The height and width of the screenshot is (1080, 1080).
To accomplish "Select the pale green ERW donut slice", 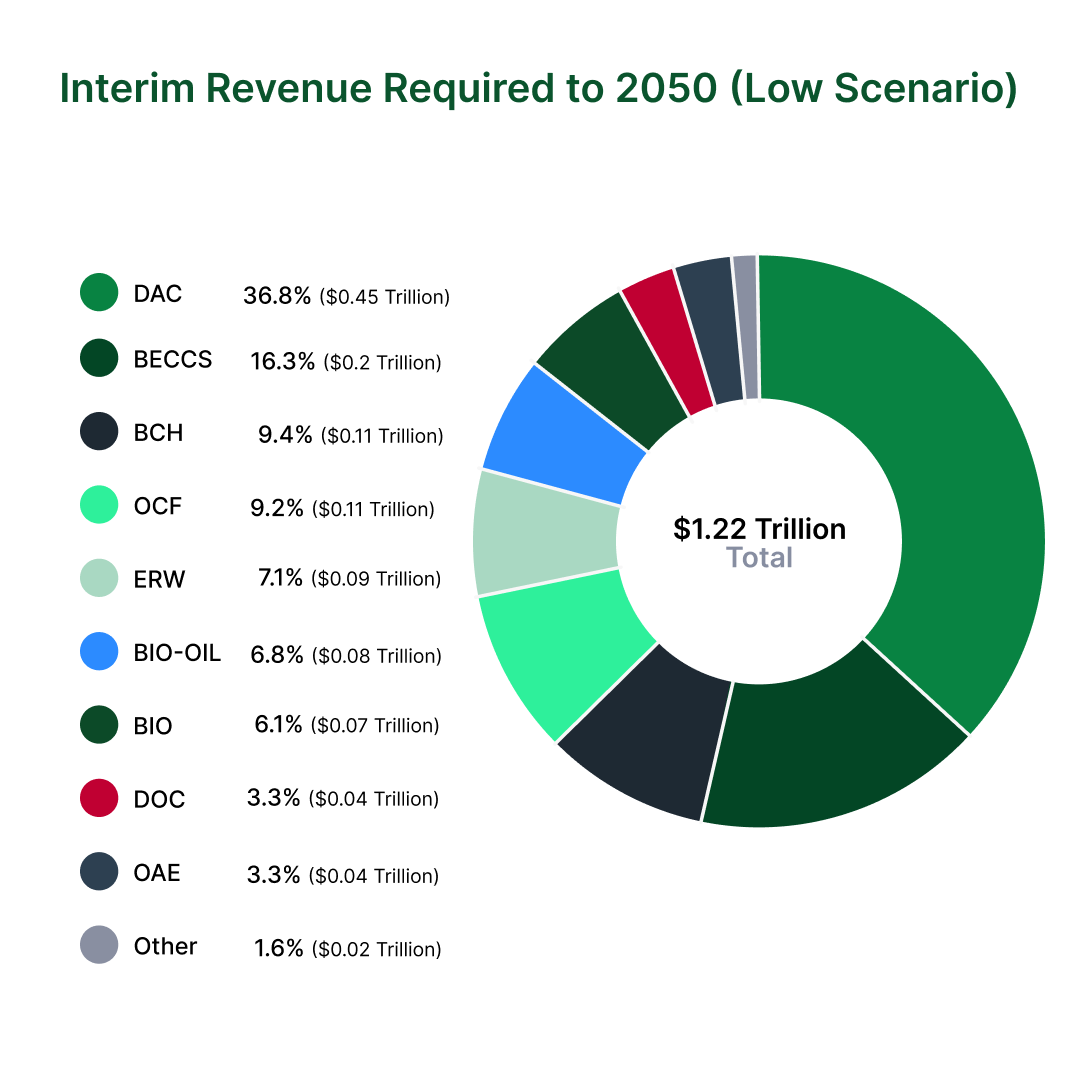I will 545,533.
